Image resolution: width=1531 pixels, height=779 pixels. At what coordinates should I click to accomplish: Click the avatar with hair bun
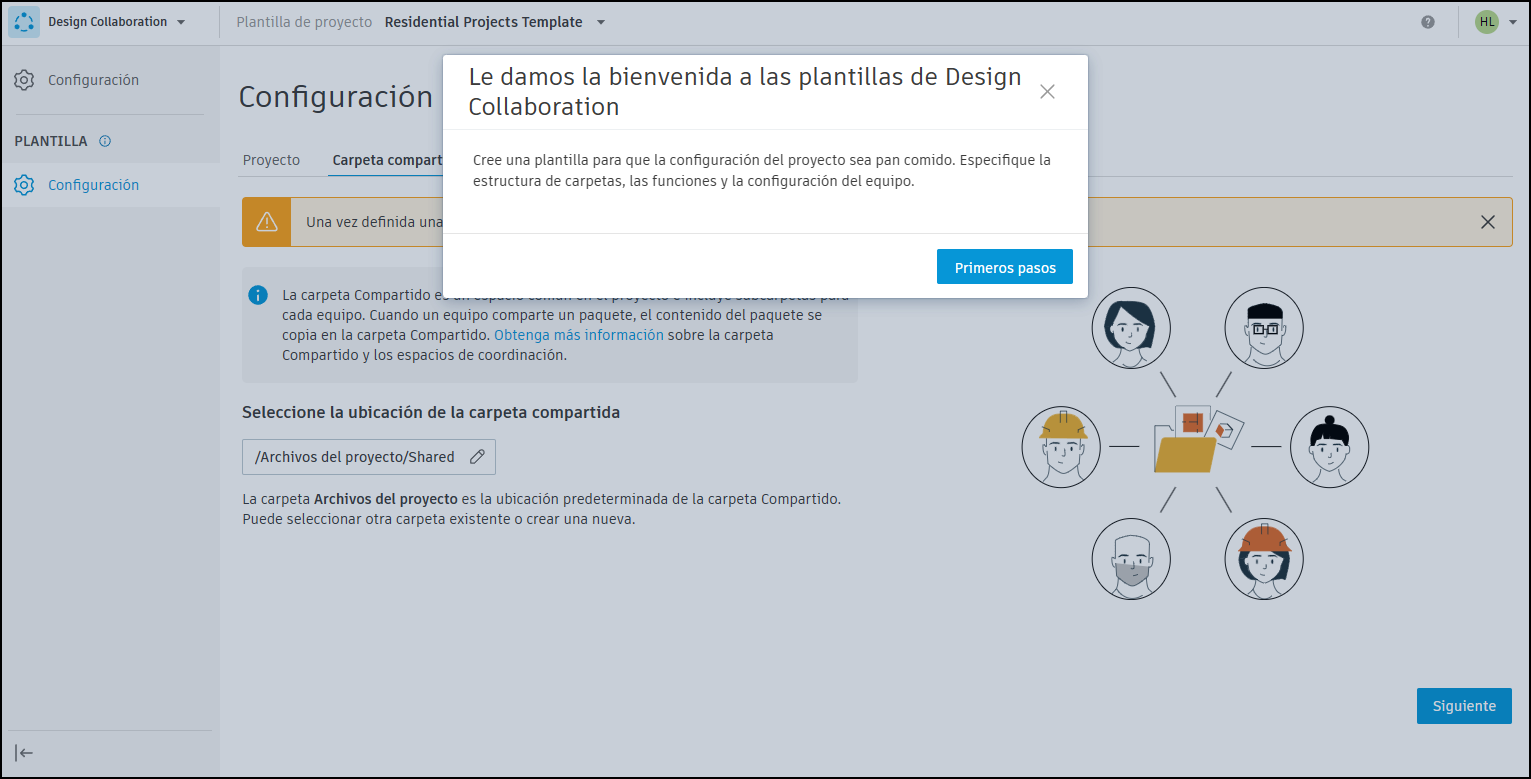(1329, 447)
